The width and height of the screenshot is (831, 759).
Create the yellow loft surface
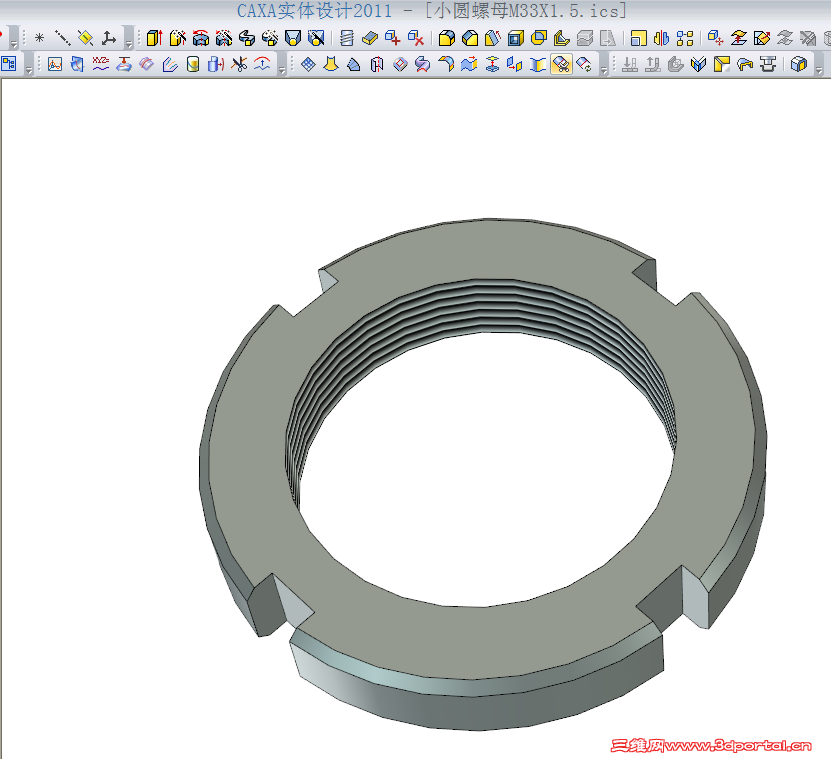[331, 64]
